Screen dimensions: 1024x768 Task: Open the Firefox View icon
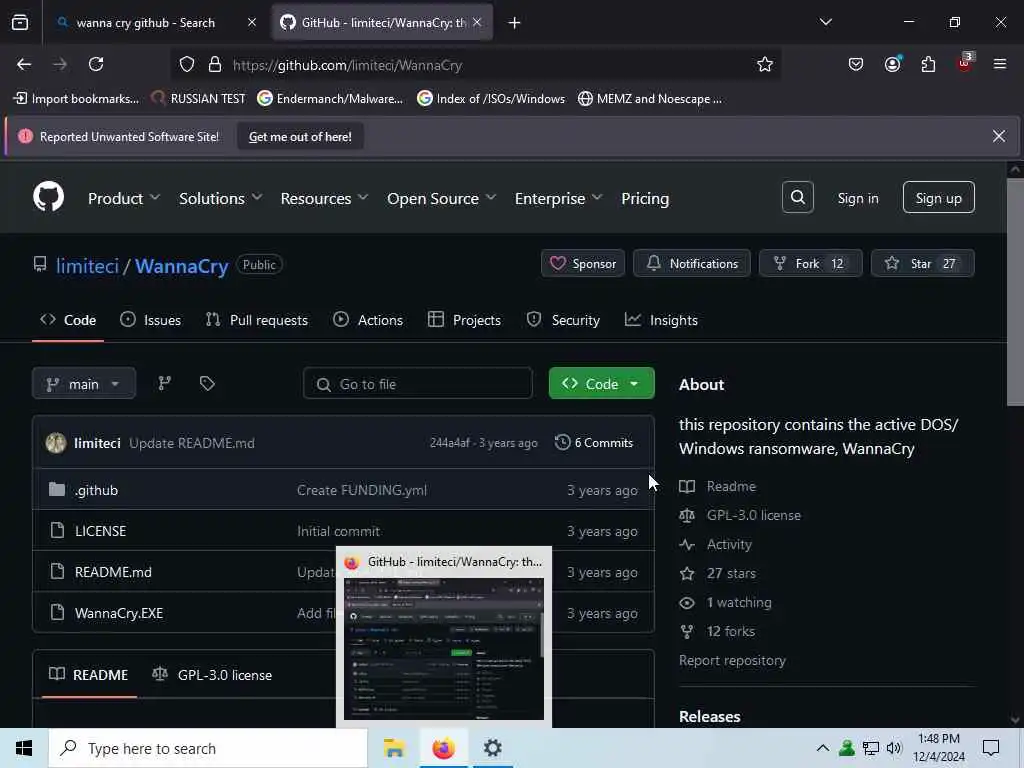[20, 23]
